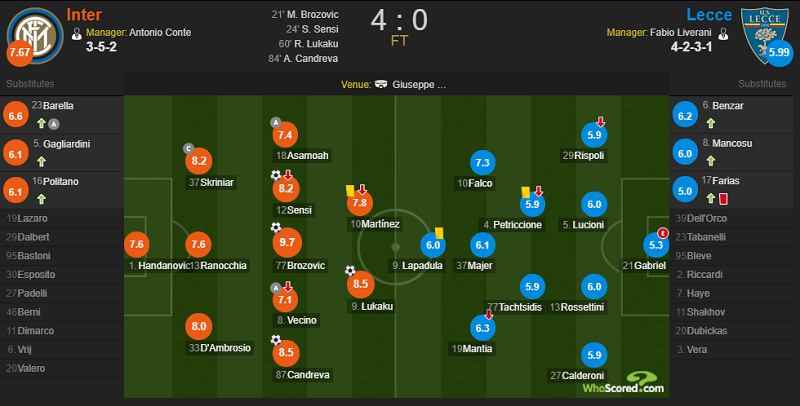The width and height of the screenshot is (800, 406).
Task: Select Brozovic's 9.7 rating bubble
Action: tap(287, 243)
